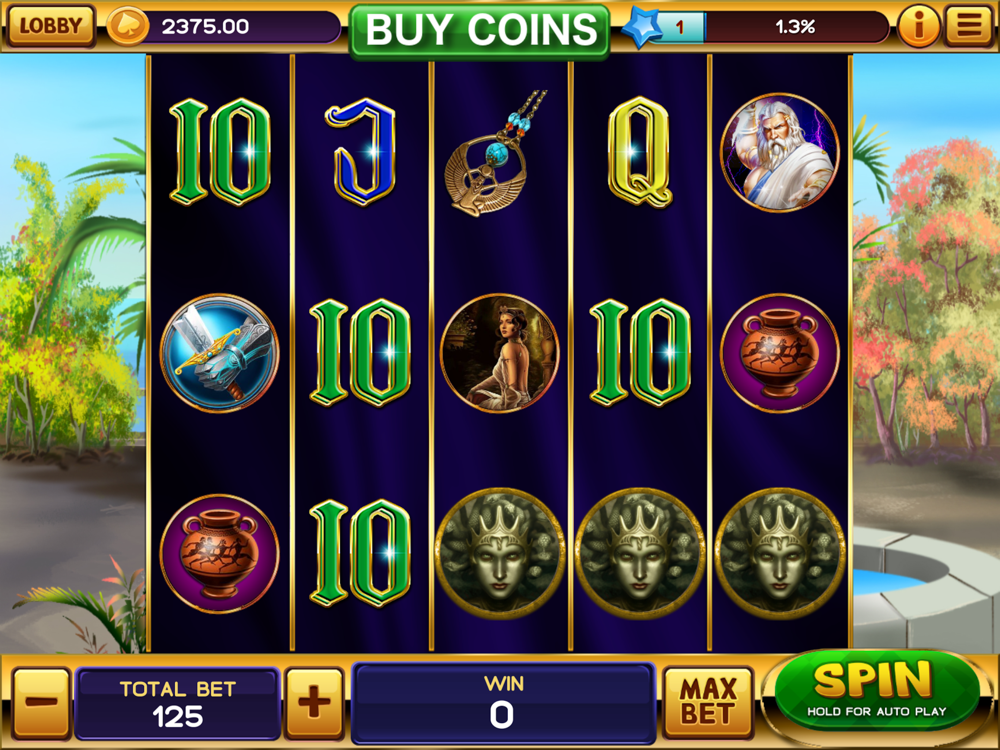The height and width of the screenshot is (750, 1000).
Task: Click the blue star level icon
Action: 641,27
